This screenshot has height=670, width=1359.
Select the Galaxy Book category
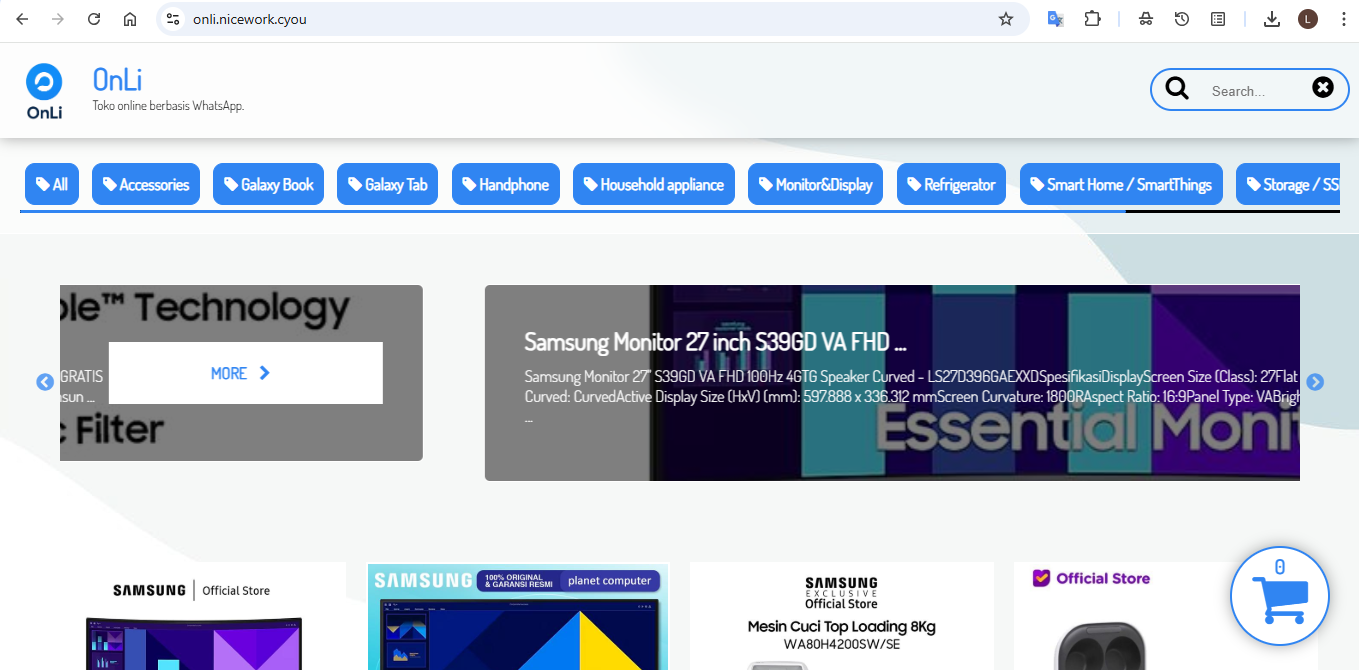coord(268,184)
